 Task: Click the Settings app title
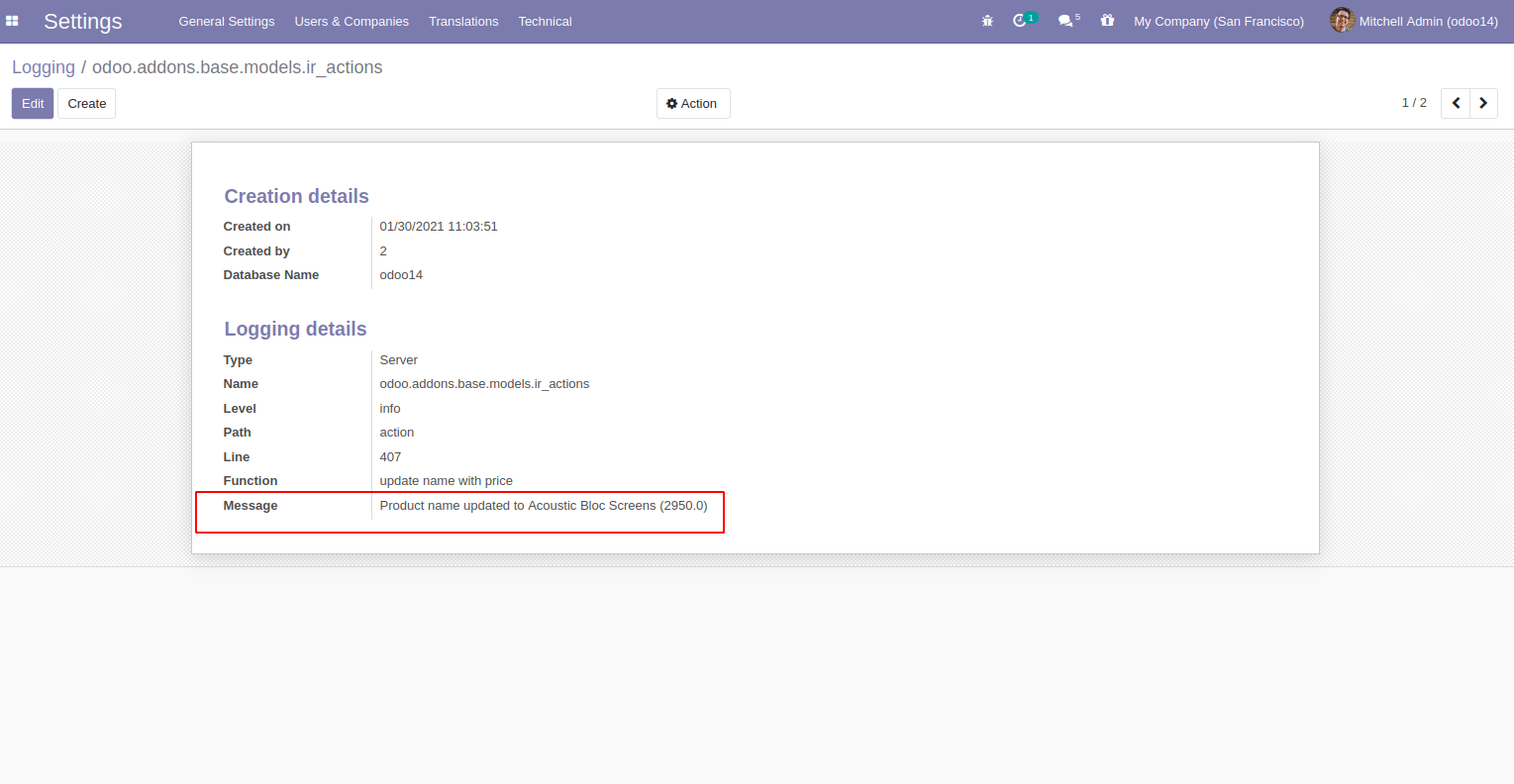83,21
